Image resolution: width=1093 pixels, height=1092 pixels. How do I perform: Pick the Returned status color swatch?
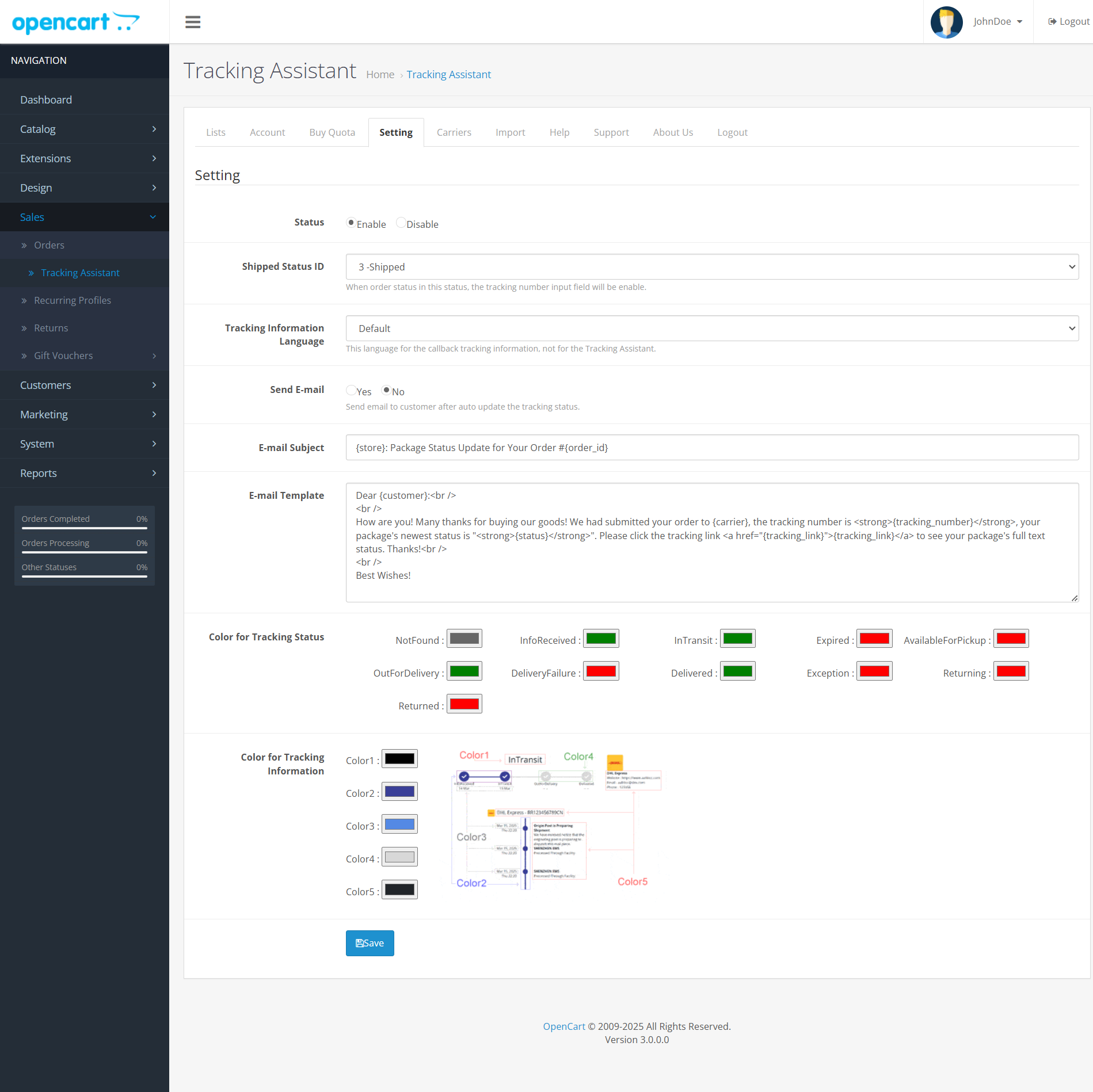pyautogui.click(x=464, y=704)
